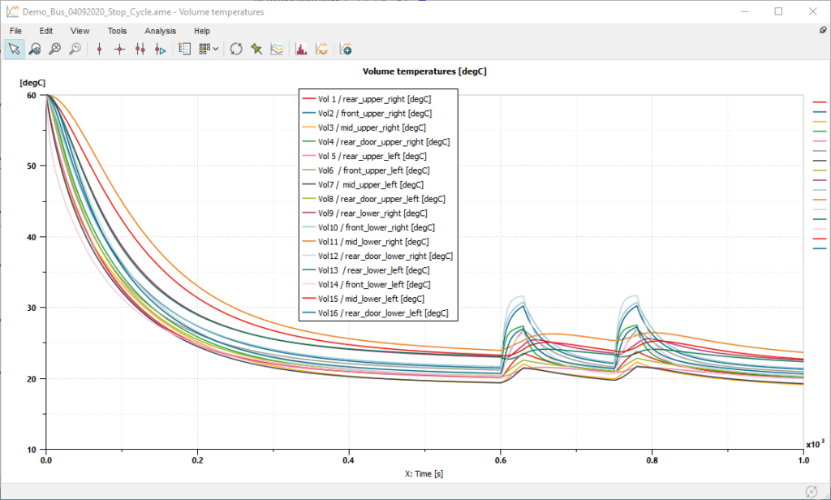
Task: Expand the grid layout dropdown arrow
Action: click(215, 48)
